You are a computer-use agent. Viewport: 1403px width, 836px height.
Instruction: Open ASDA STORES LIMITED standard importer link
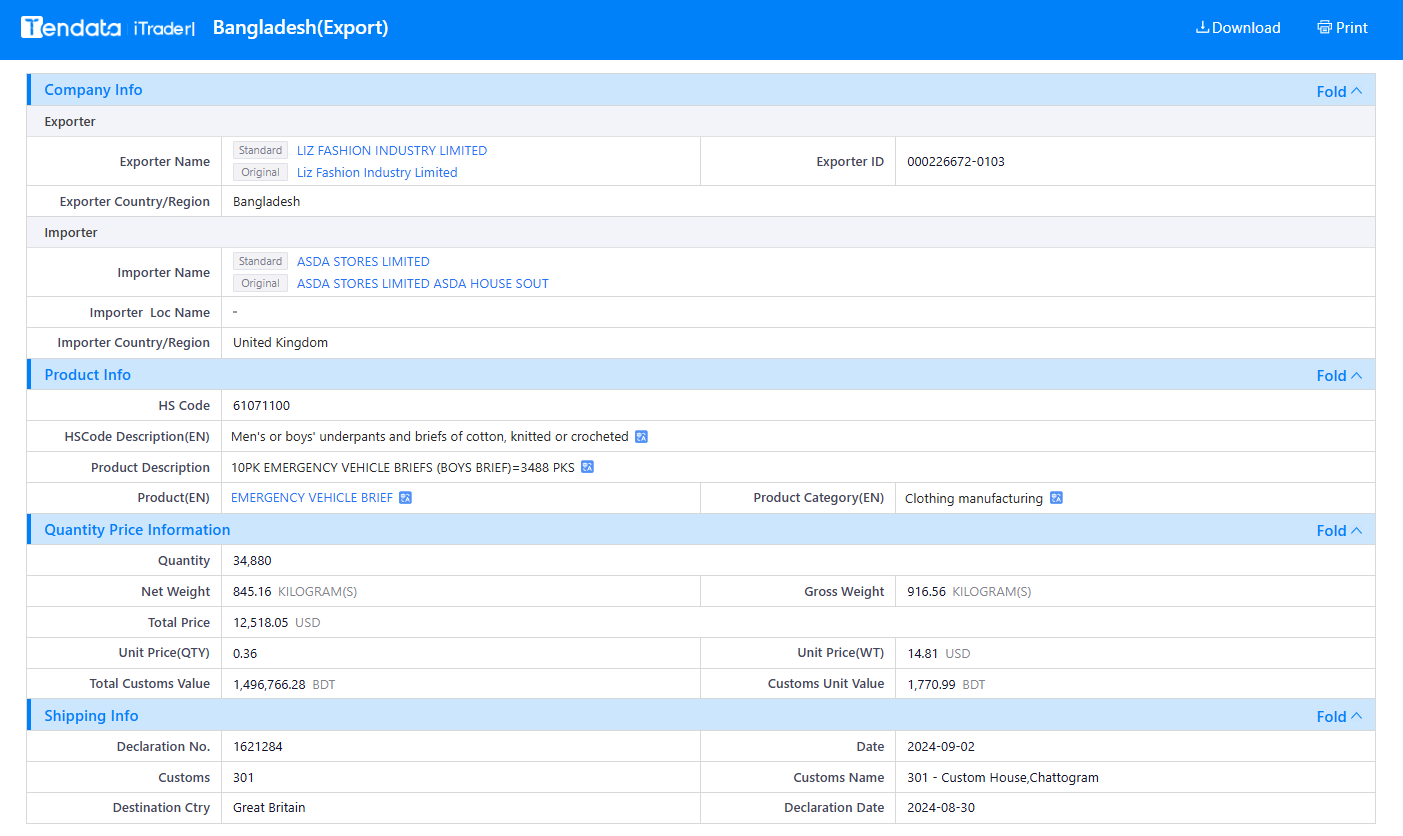point(363,261)
